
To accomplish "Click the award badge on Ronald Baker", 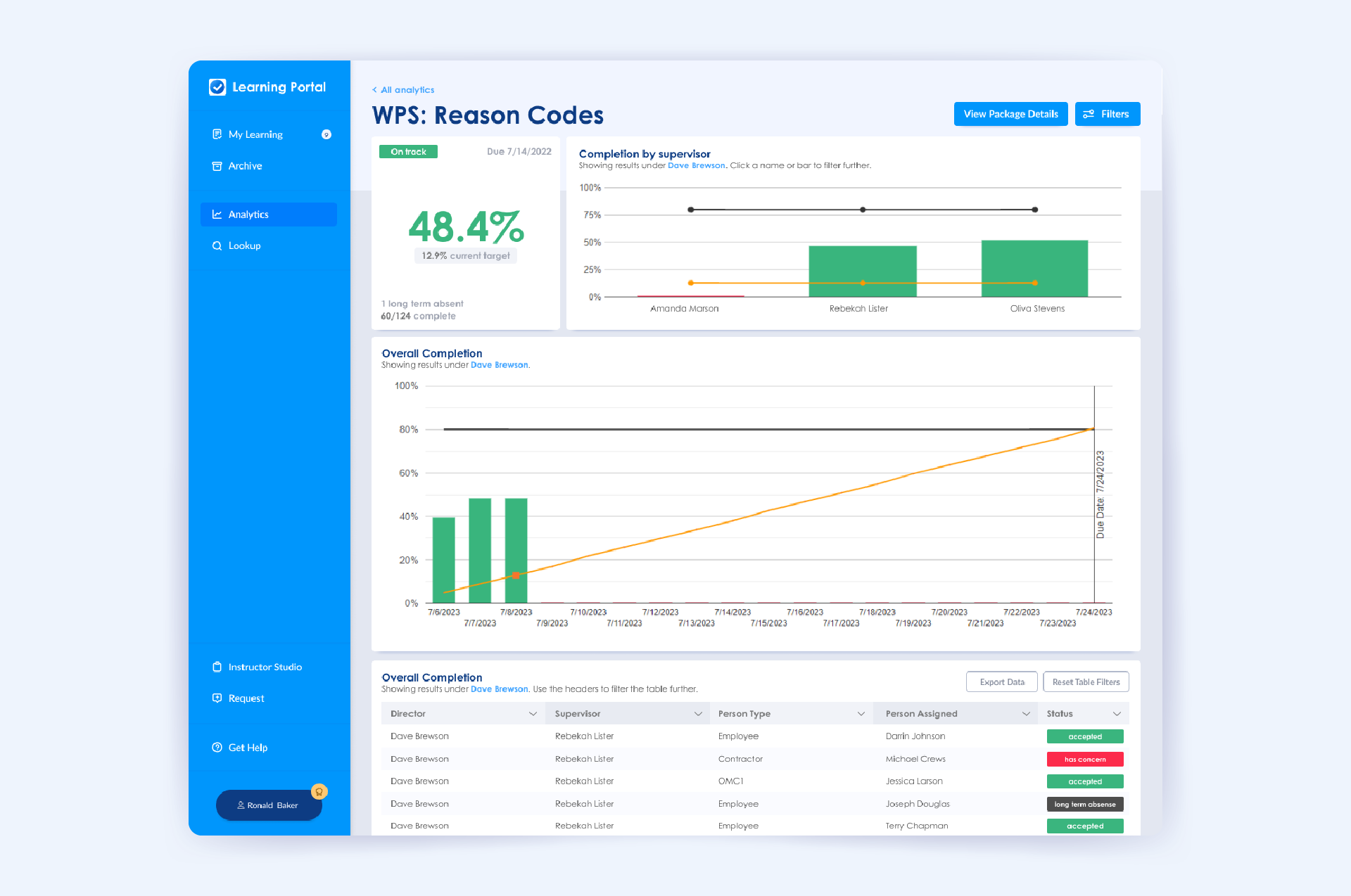I will coord(319,792).
